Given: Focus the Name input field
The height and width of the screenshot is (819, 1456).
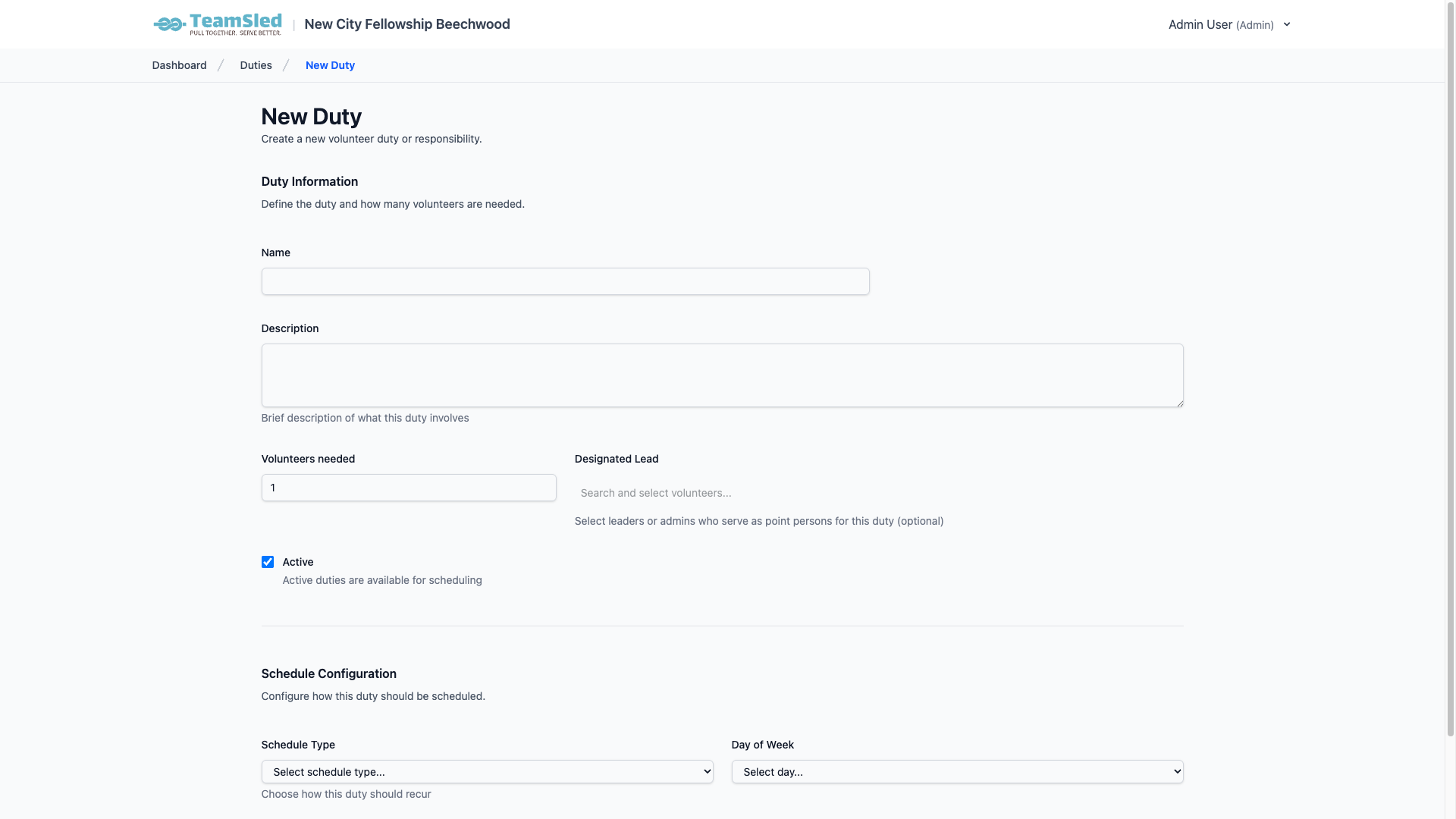Looking at the screenshot, I should [x=565, y=281].
